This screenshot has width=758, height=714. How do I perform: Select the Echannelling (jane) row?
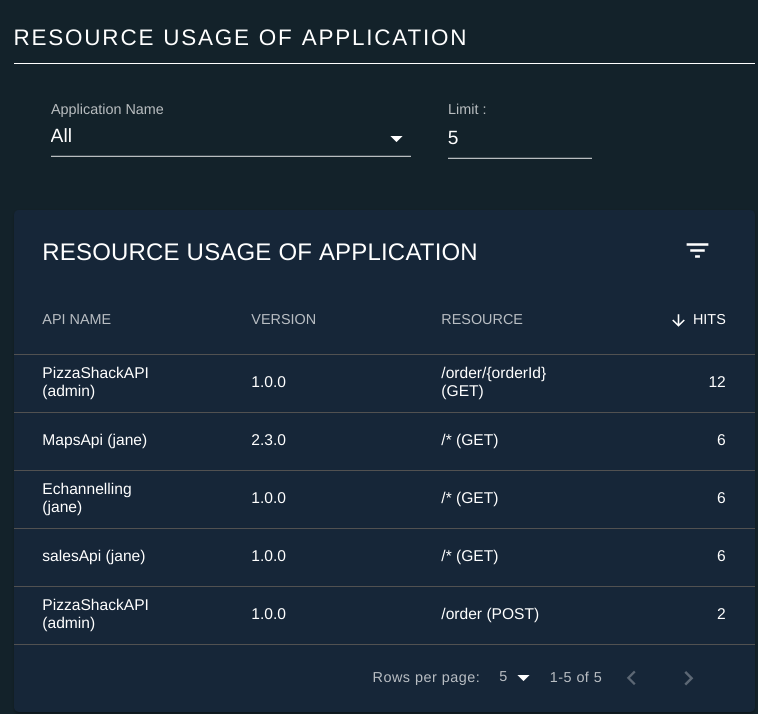click(384, 499)
